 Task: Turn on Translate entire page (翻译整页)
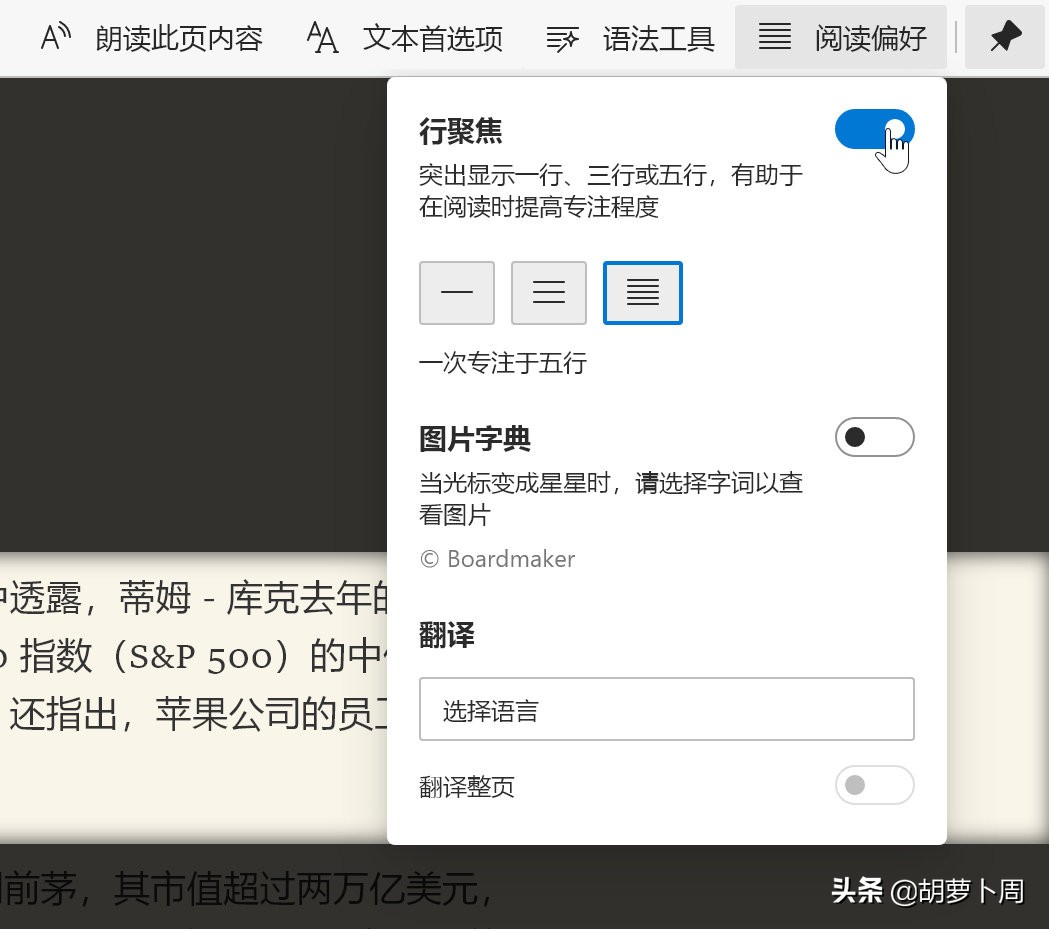[874, 786]
